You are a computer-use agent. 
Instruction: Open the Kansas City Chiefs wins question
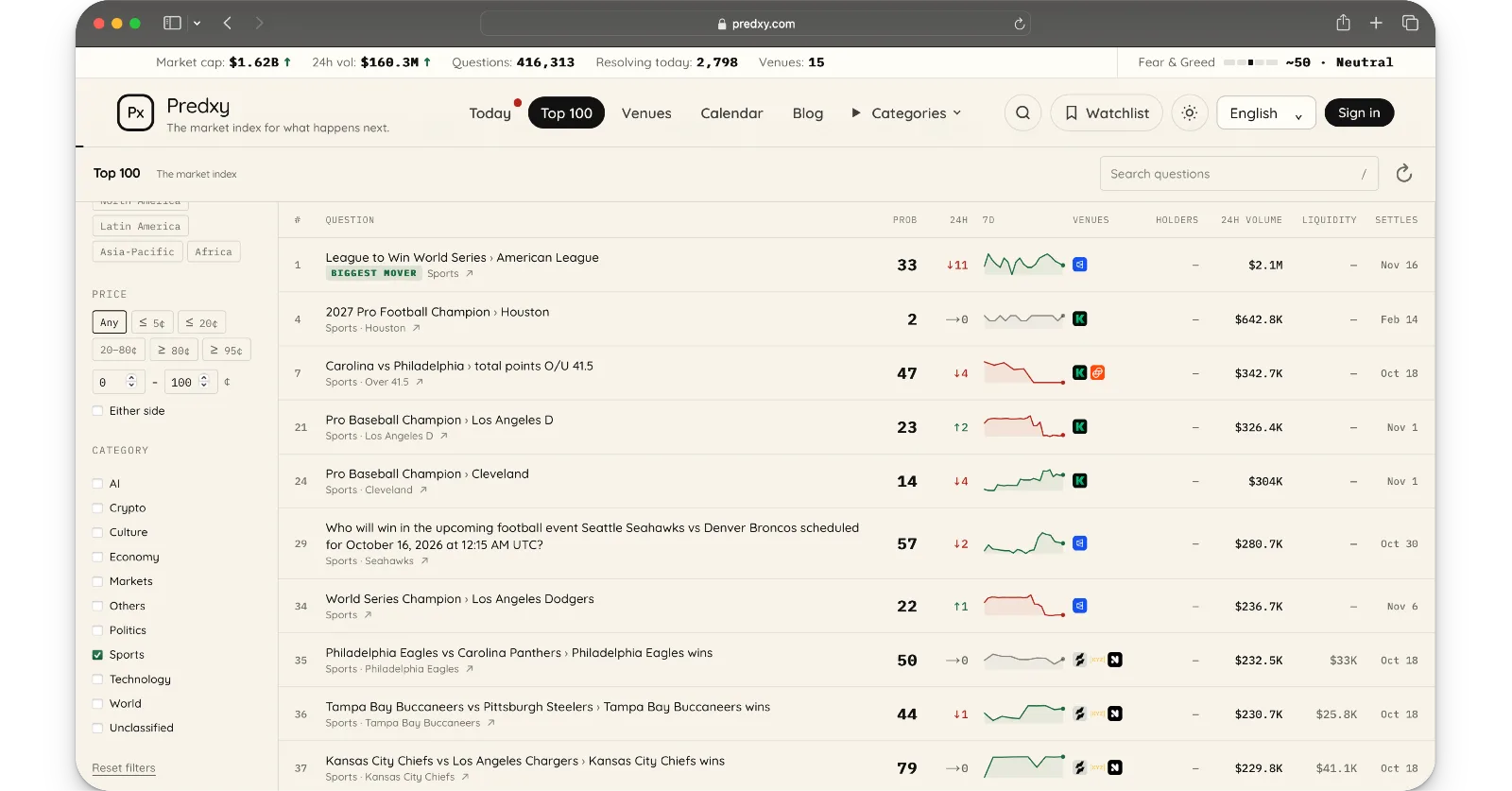pyautogui.click(x=525, y=761)
